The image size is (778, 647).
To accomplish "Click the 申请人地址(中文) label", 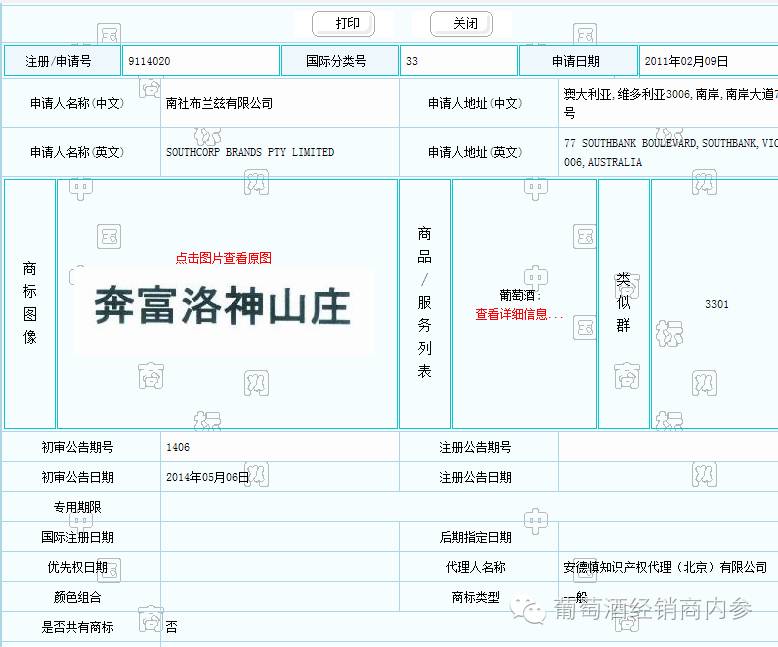I will pyautogui.click(x=475, y=103).
